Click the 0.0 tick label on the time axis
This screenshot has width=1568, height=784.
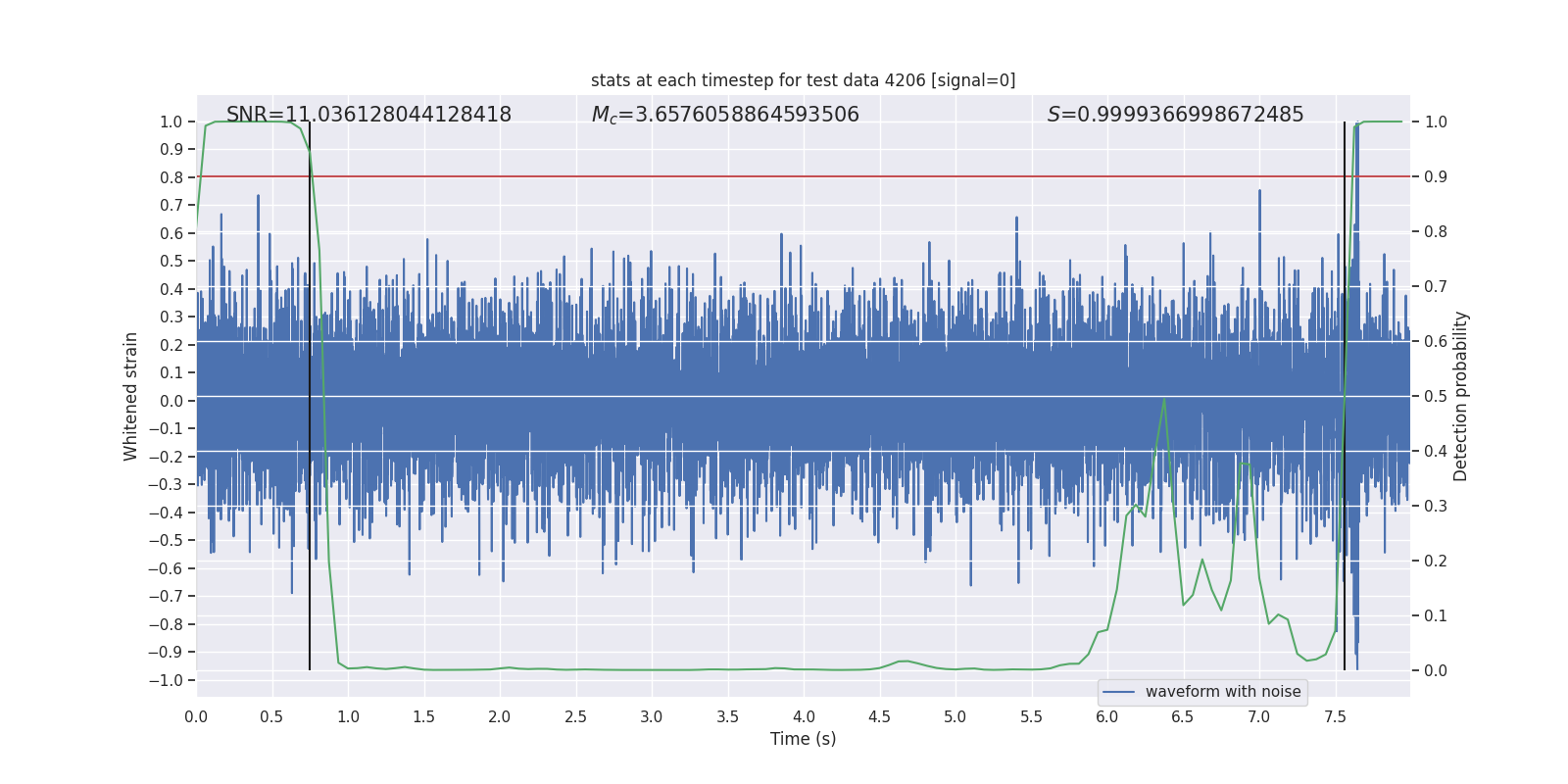(x=196, y=716)
